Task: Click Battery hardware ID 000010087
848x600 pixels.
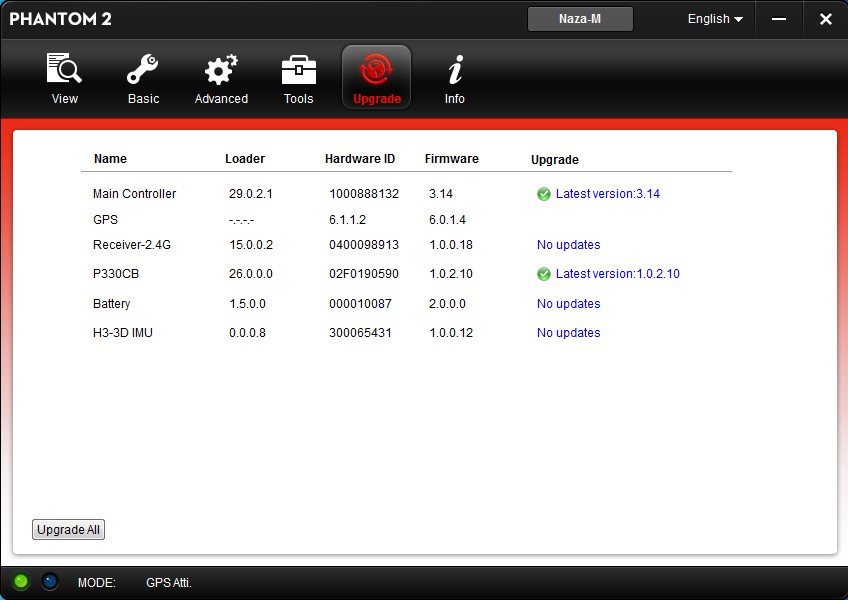Action: (x=360, y=304)
